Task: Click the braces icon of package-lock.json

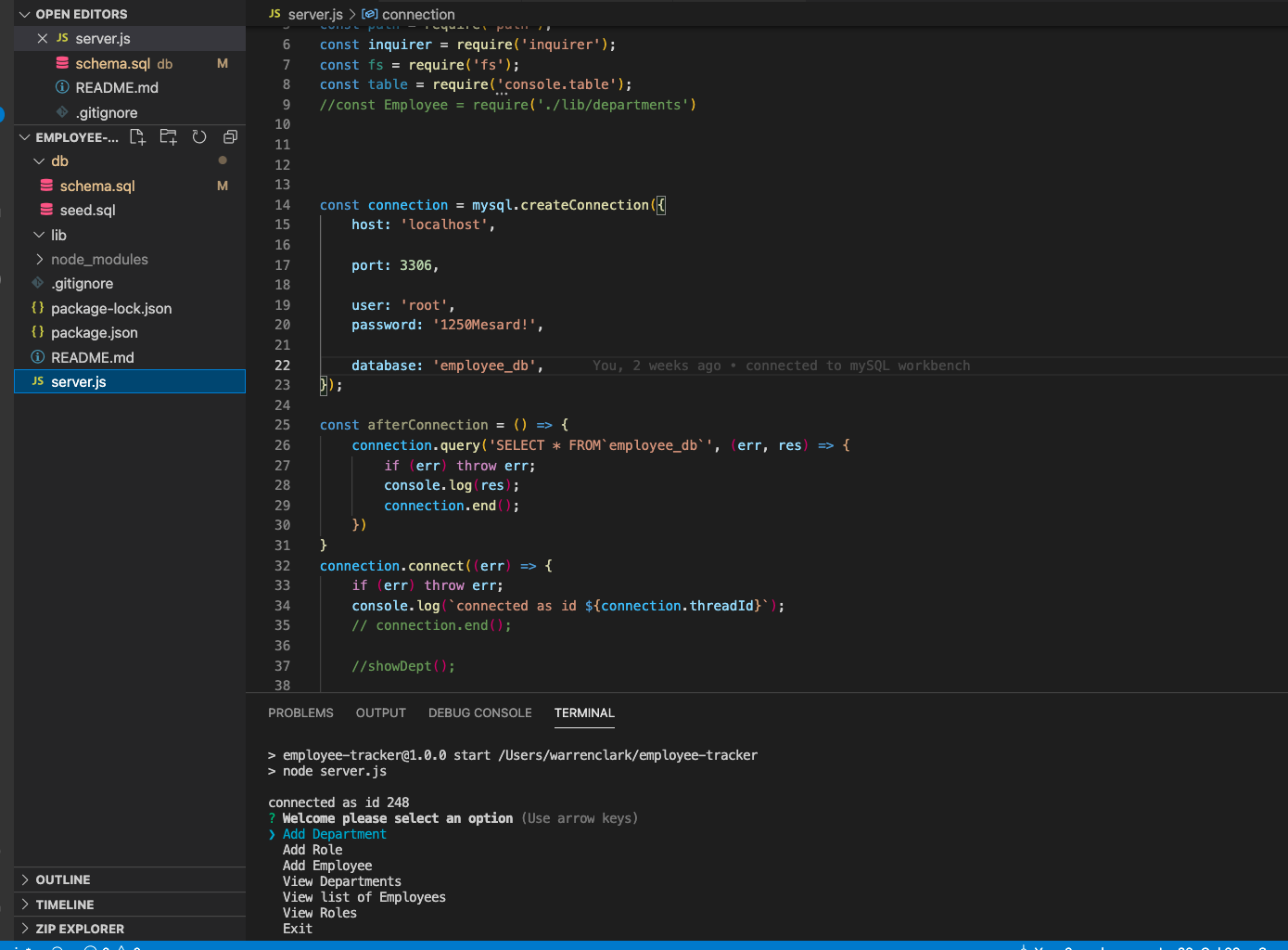Action: click(x=38, y=308)
